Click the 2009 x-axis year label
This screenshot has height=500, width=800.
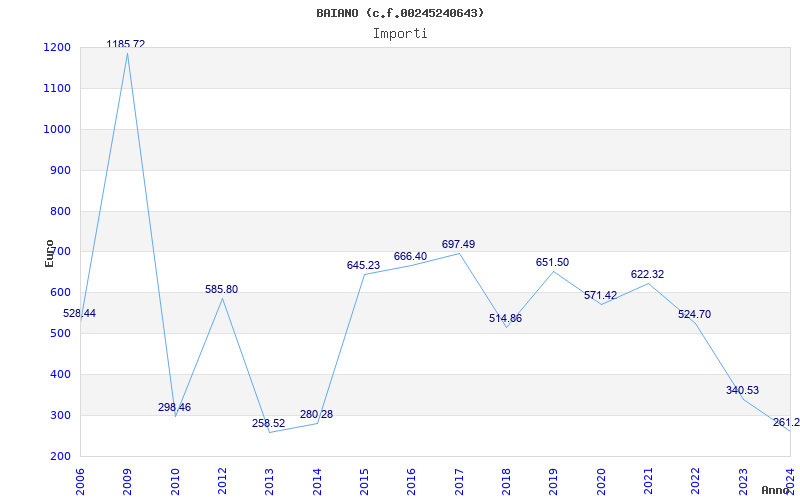(x=128, y=482)
